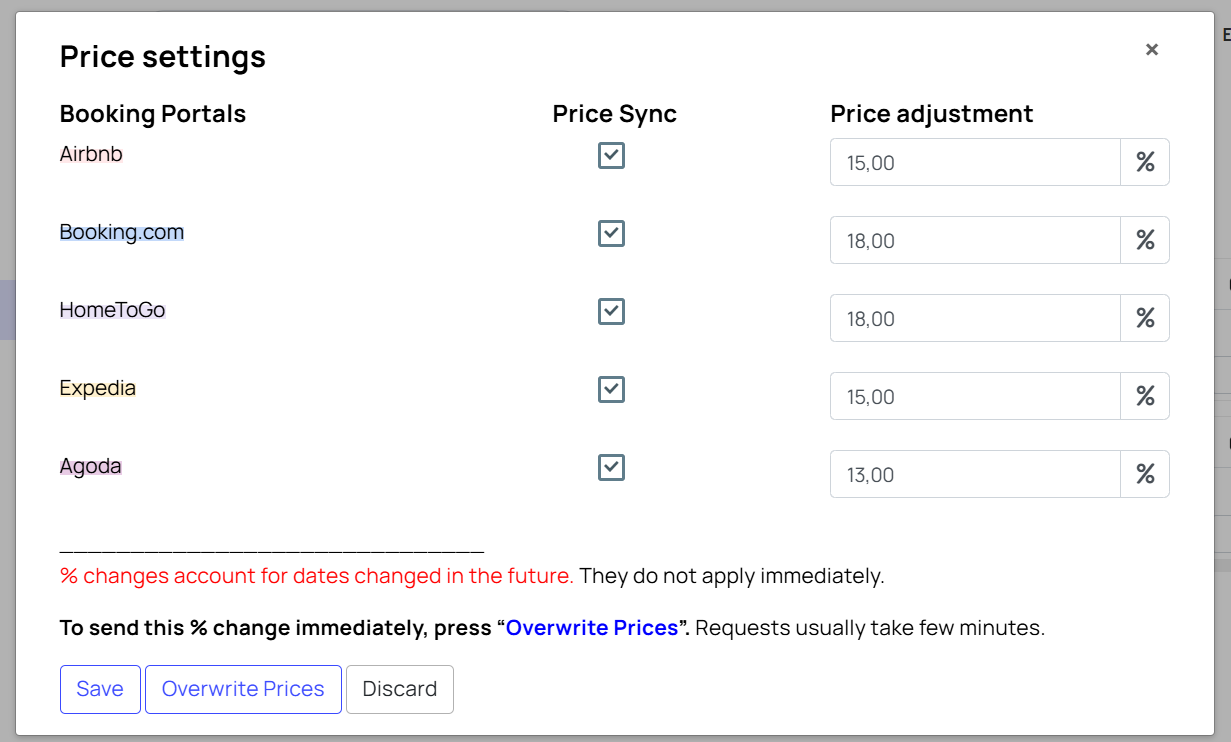This screenshot has height=742, width=1231.
Task: Toggle Expedia price sync checkbox
Action: click(611, 389)
